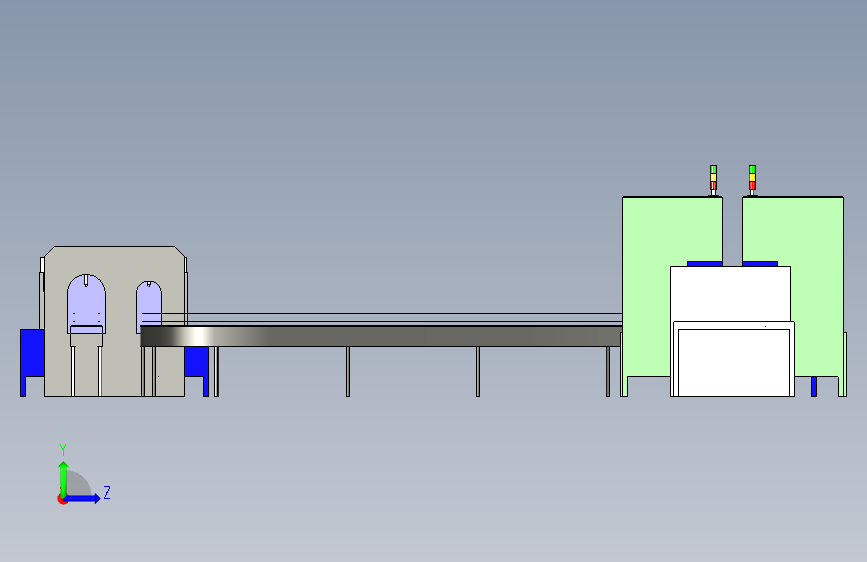Select the right signal tower light

752,180
